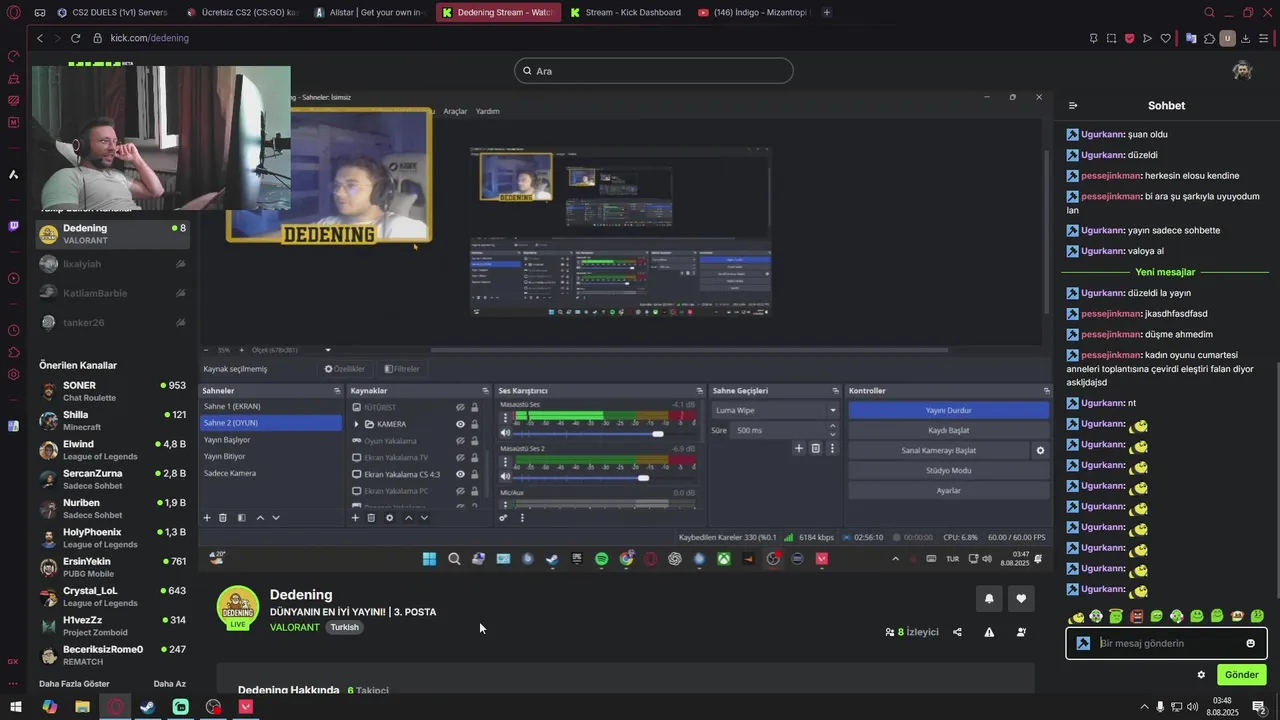Open transition three-dot options menu

832,449
